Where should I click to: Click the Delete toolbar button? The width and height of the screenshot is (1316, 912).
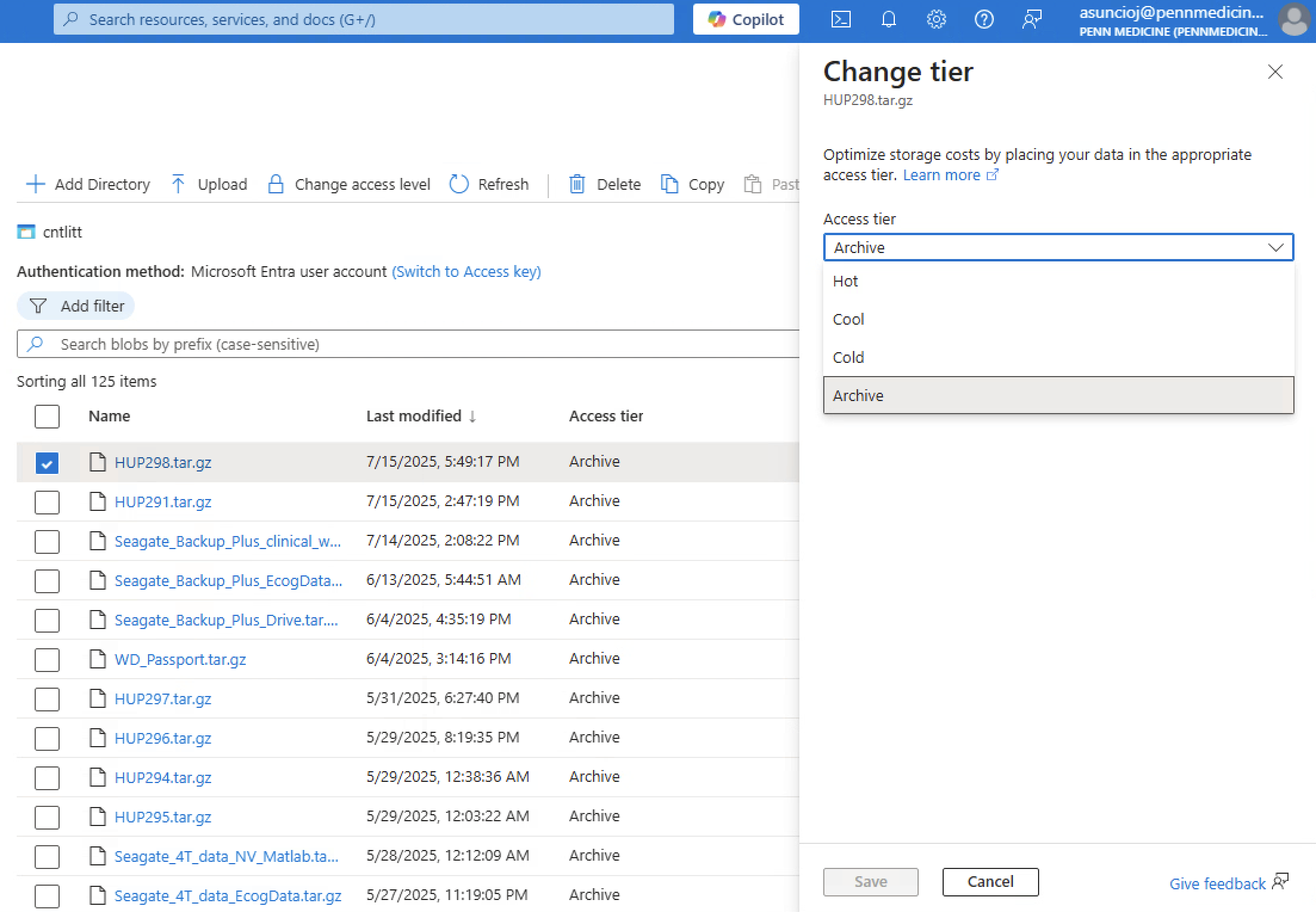(605, 184)
